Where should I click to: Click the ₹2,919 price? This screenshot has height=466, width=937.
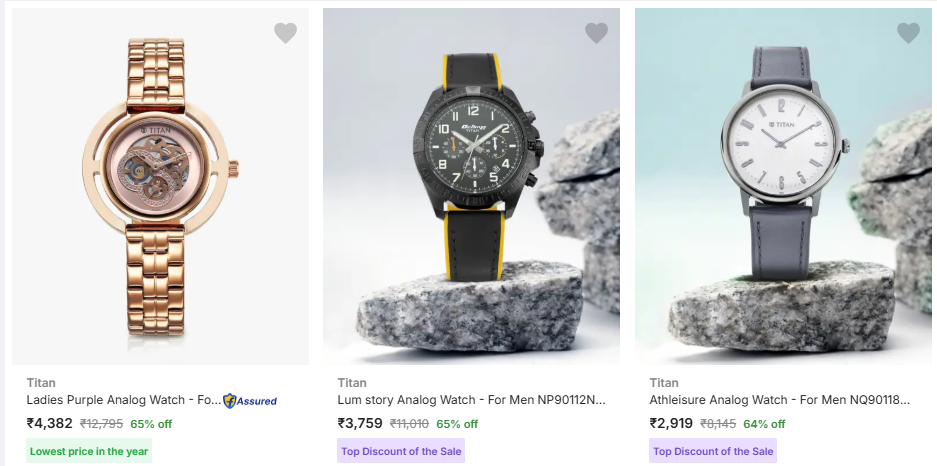click(672, 423)
